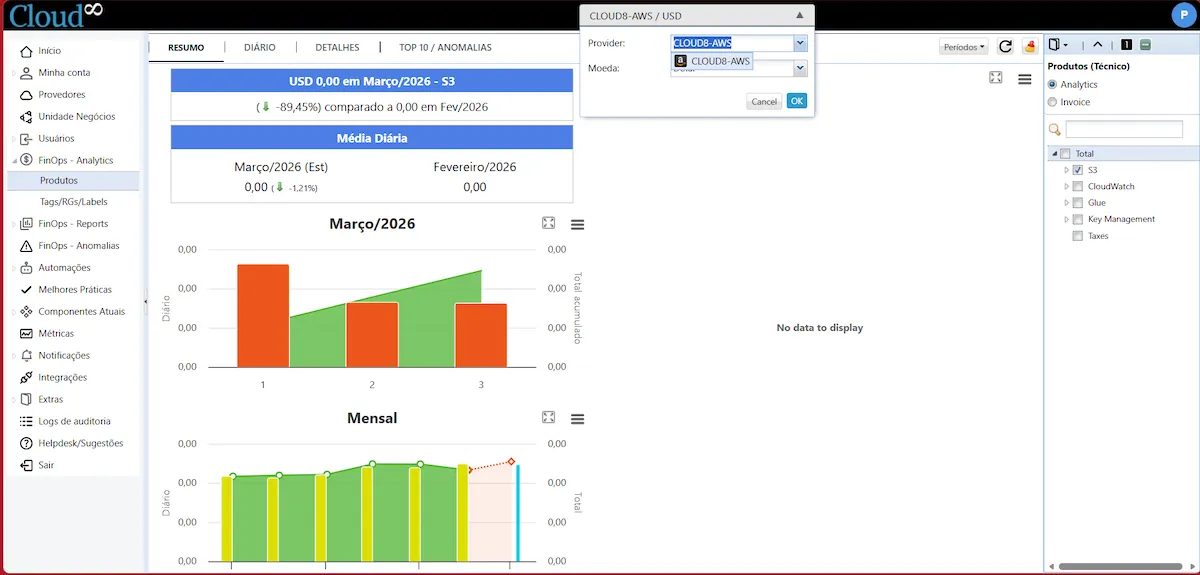Collapse the CLOUD8-AWS / USD popup header arrow

(799, 16)
